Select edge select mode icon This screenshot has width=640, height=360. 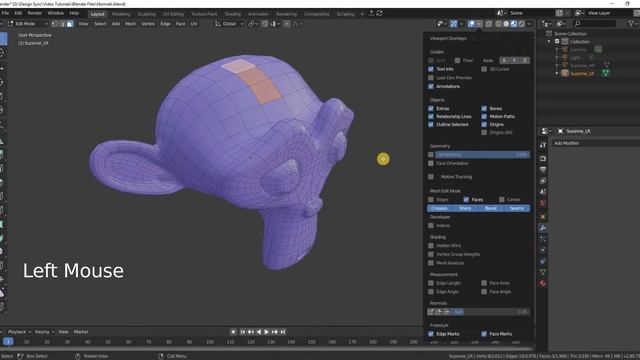(62, 24)
